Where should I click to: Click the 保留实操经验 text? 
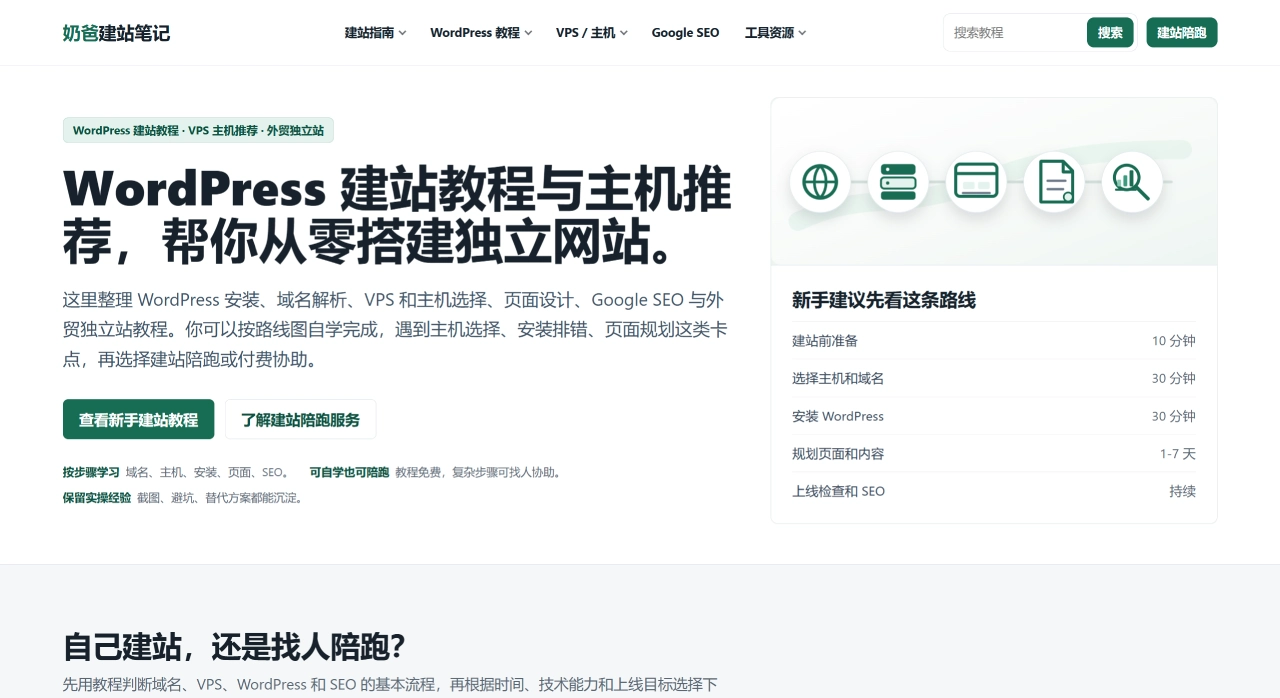coord(97,497)
